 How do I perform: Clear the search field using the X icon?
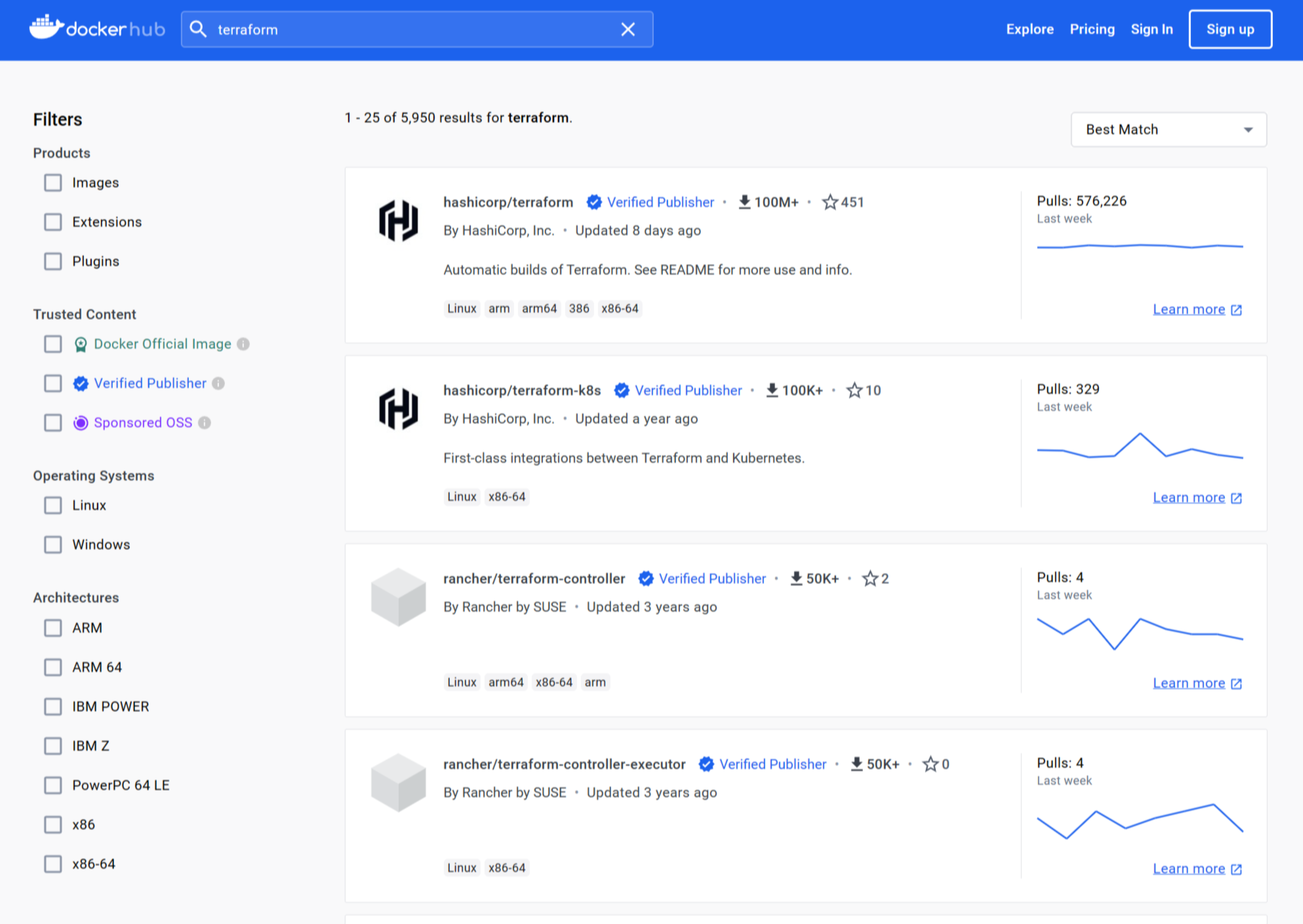[628, 29]
